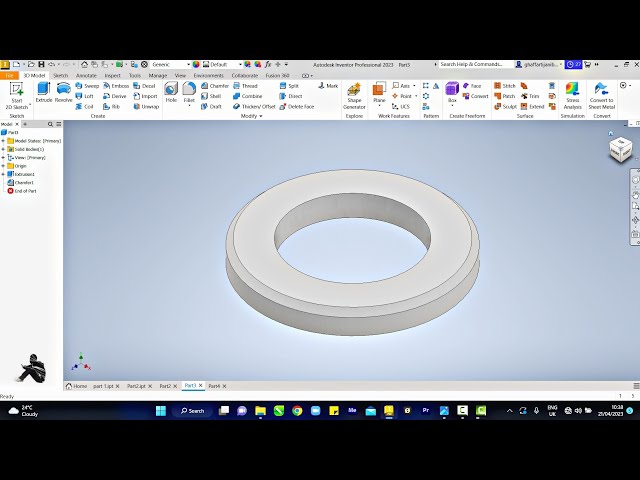Expand the Solid Bodies node
640x480 pixels.
[x=3, y=149]
